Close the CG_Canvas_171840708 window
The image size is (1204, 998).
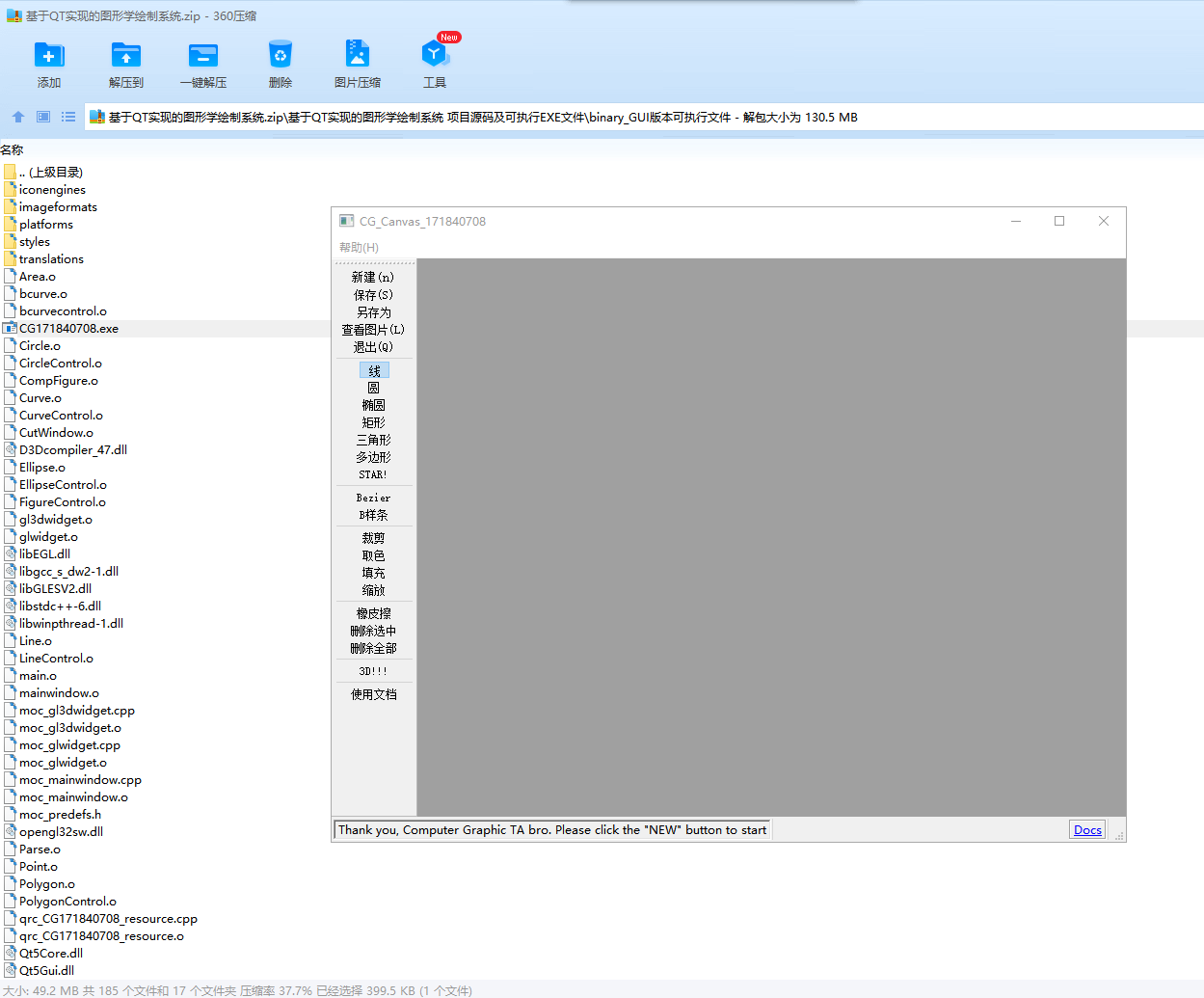[x=1104, y=221]
